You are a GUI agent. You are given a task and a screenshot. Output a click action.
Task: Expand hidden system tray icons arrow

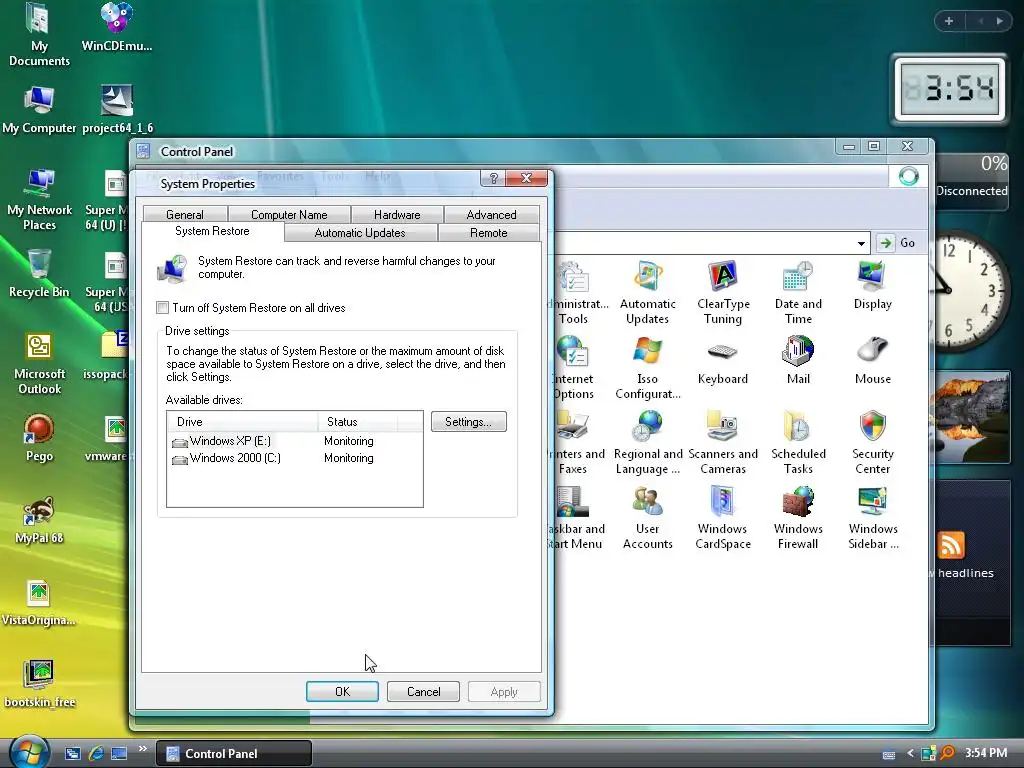910,753
